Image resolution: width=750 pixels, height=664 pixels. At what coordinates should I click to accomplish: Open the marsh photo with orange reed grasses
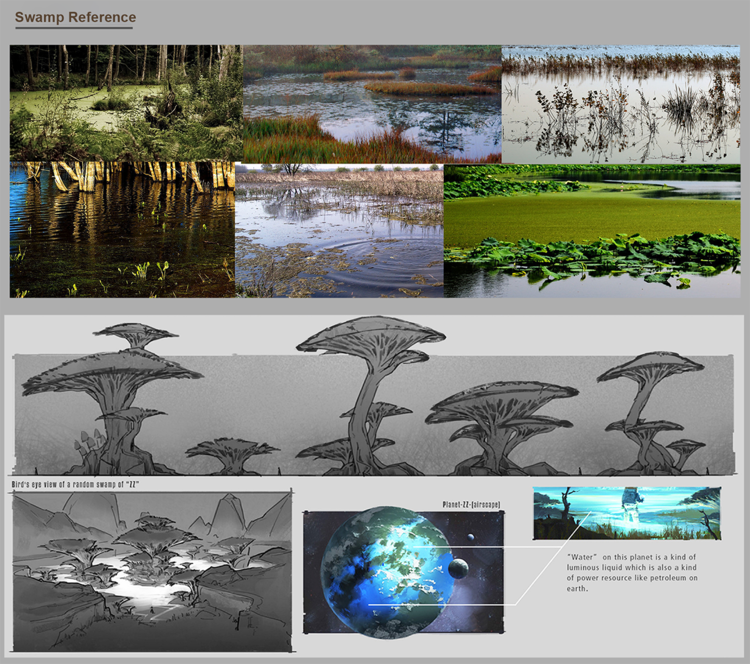371,103
